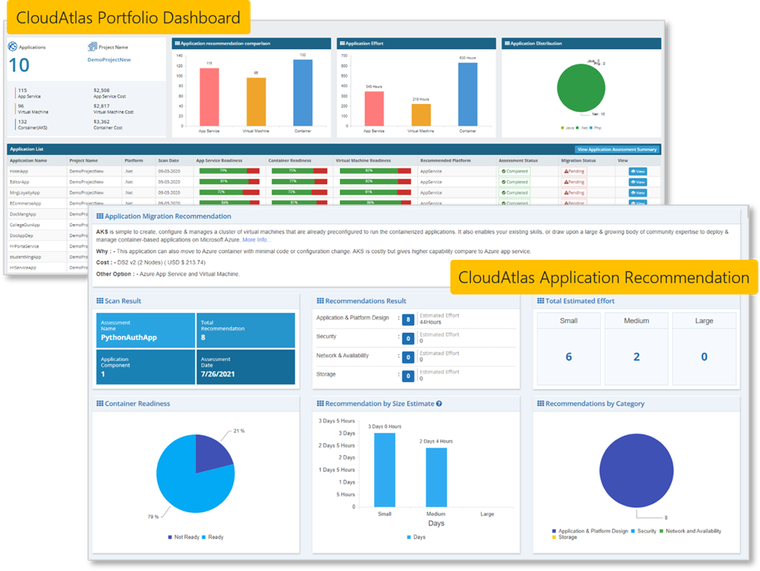This screenshot has width=760, height=571.
Task: Click orange Virtual Machine bar in Effort chart
Action: 421,115
